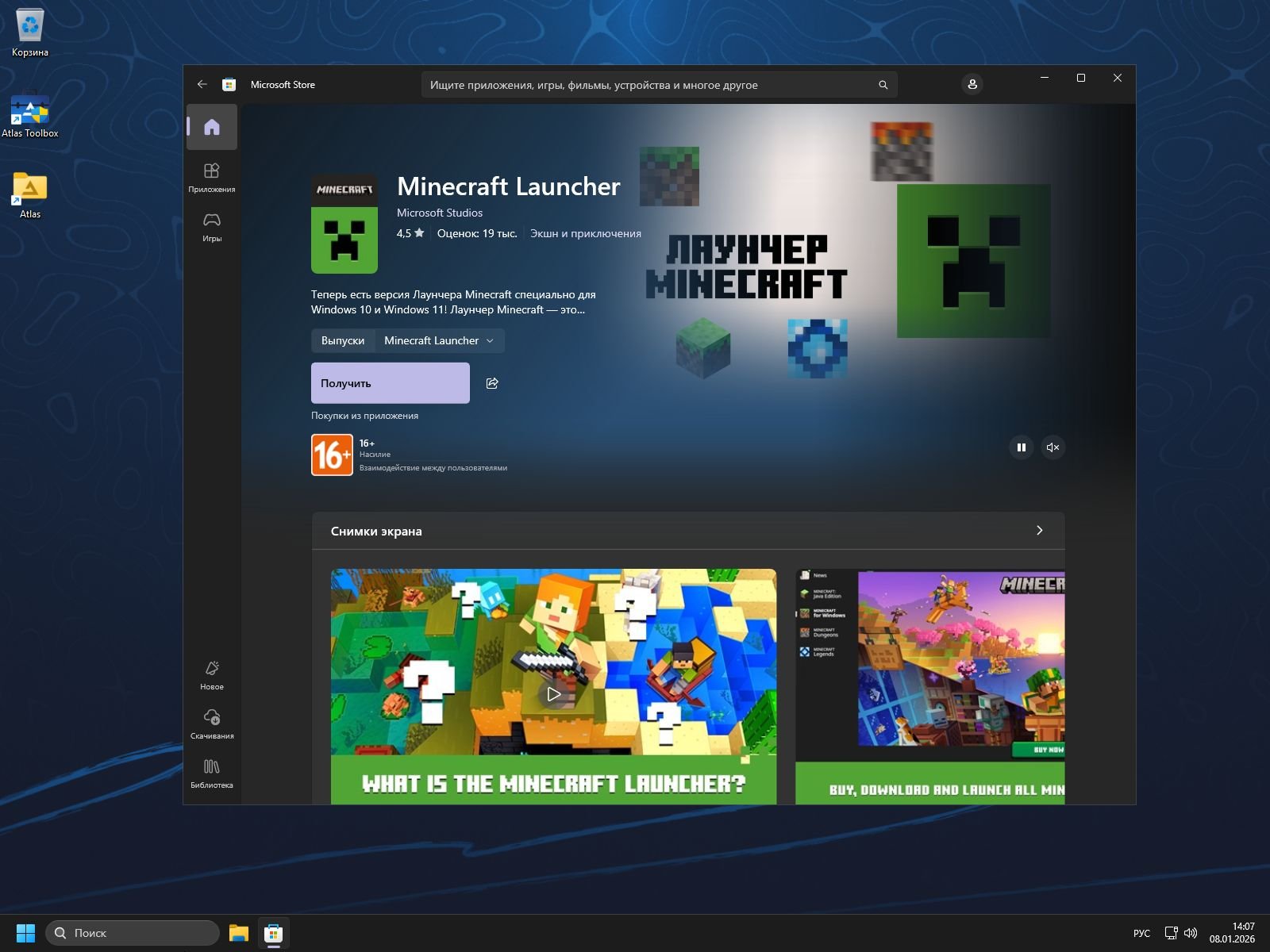Open Windows Start menu on taskbar
The height and width of the screenshot is (952, 1270).
click(x=26, y=933)
